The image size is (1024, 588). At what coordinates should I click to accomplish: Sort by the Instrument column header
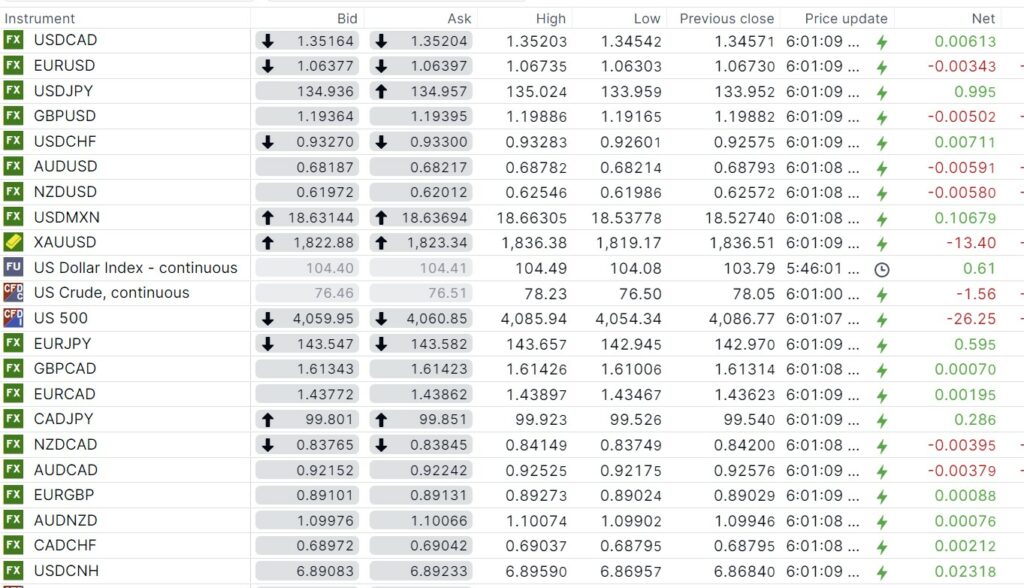point(40,18)
